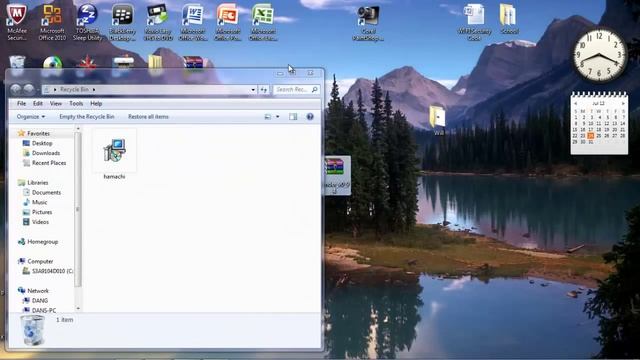The image size is (640, 360).
Task: Select the lone folder icon over the mountains
Action: [x=438, y=119]
